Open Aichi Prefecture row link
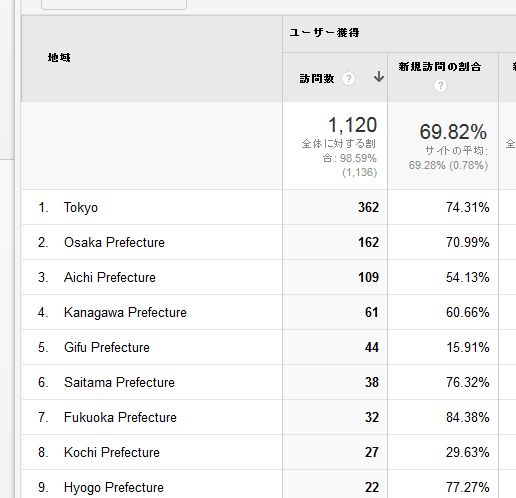This screenshot has height=498, width=516. point(110,277)
